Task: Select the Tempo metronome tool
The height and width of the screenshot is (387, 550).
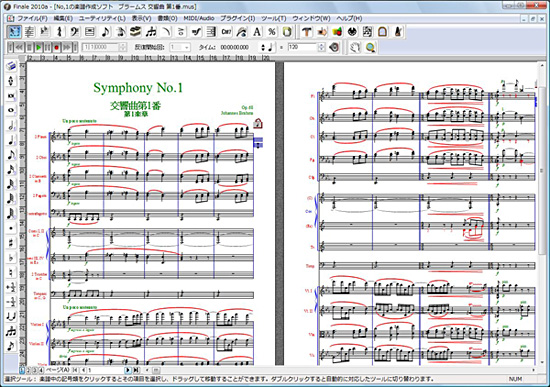Action: [398, 32]
